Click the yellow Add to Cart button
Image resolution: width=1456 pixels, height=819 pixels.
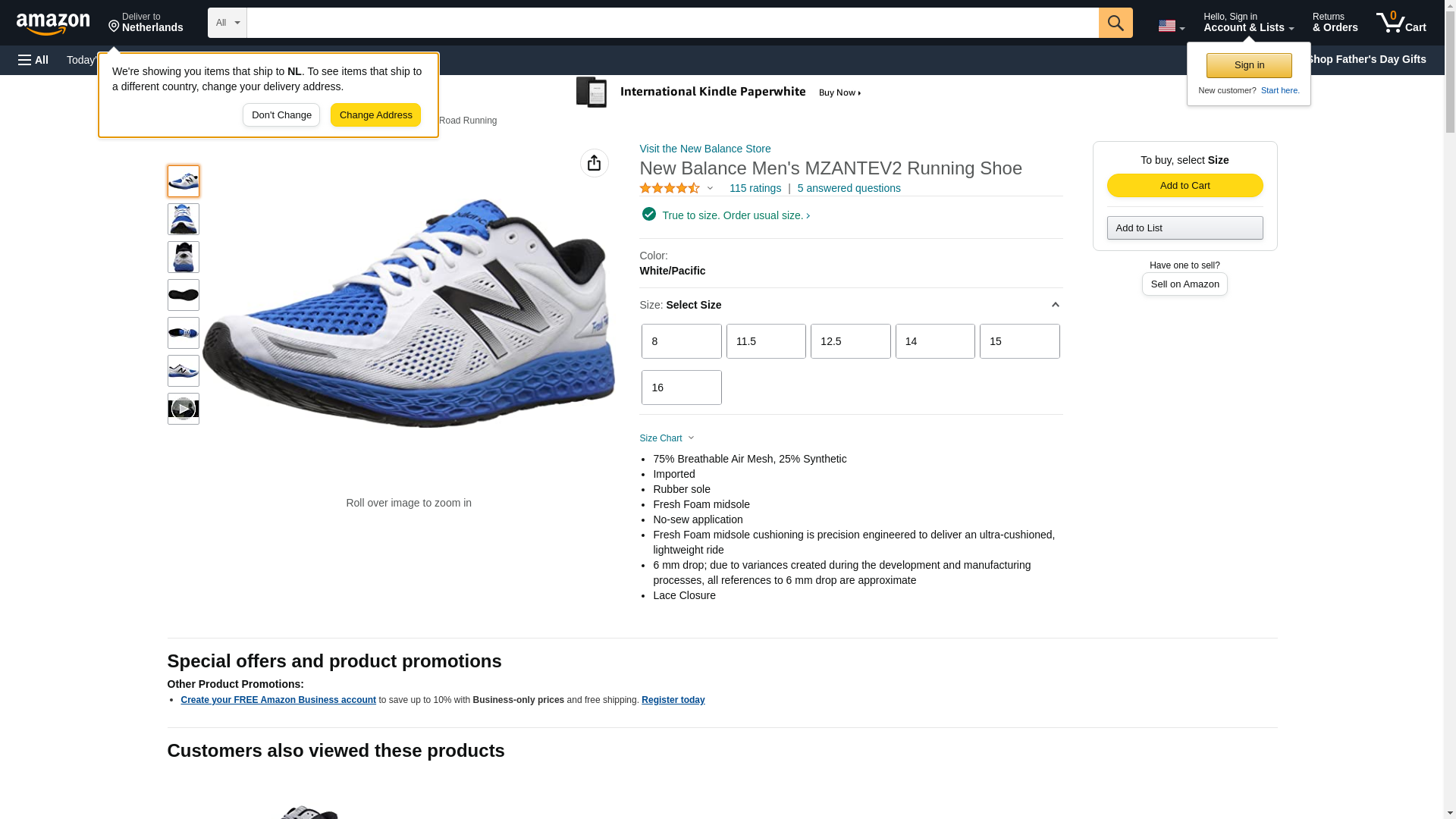click(x=1185, y=186)
